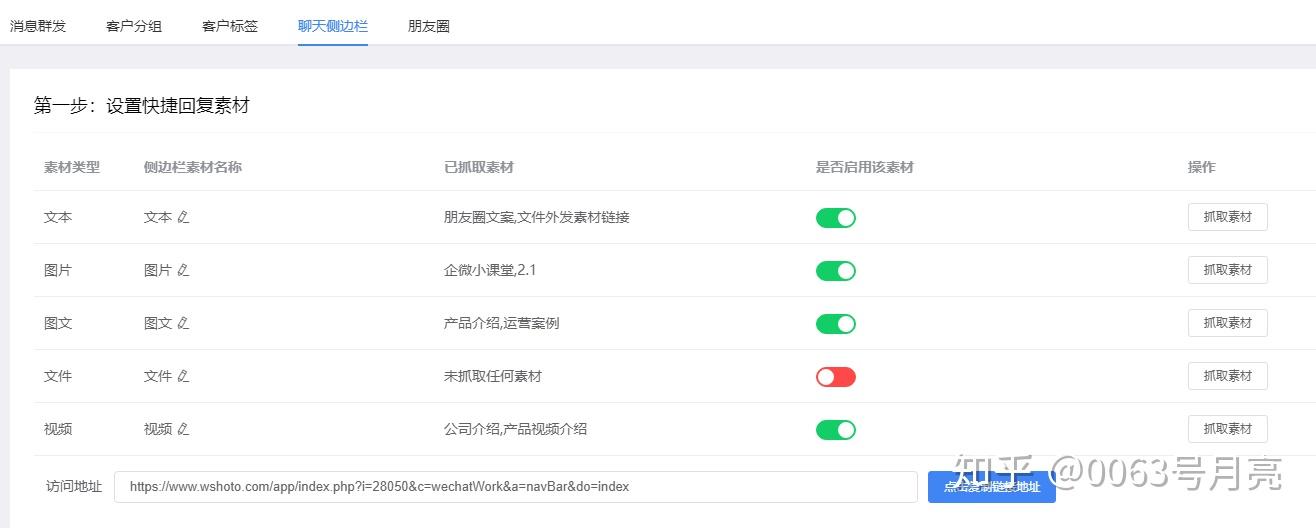
Task: Enable the 文件 material toggle
Action: click(835, 376)
